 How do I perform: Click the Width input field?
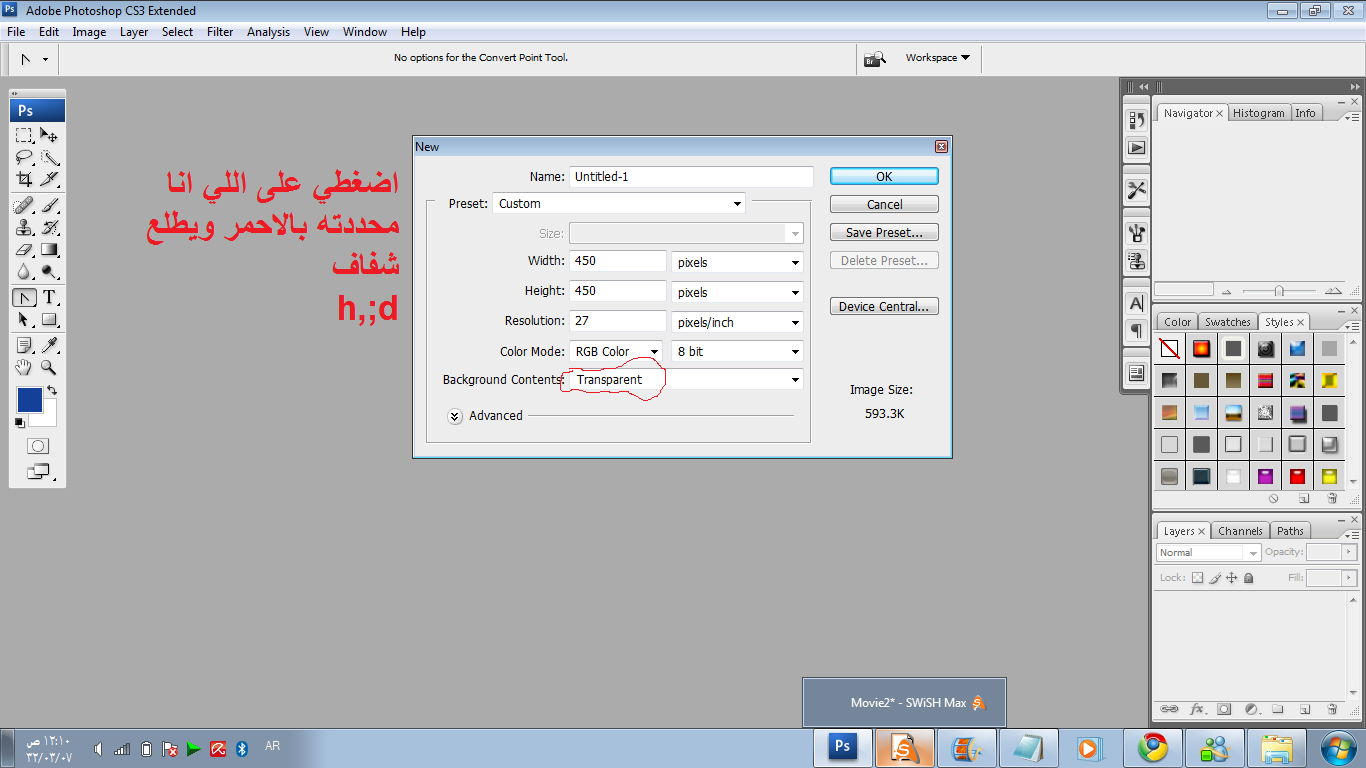(617, 262)
